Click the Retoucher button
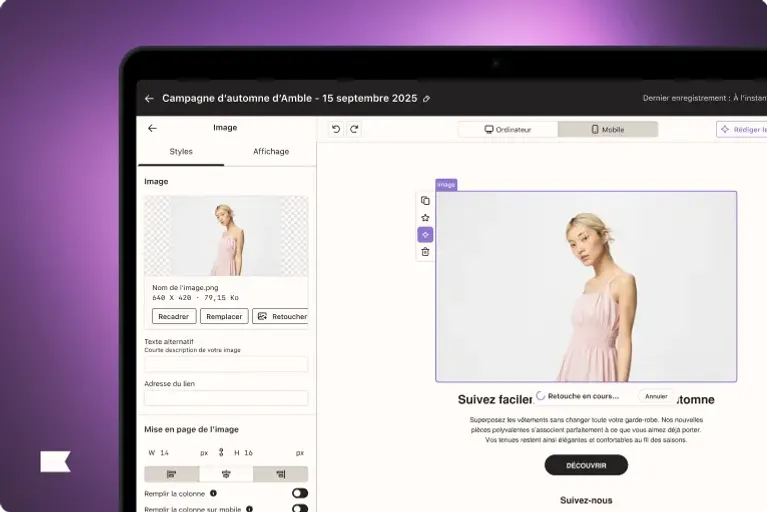Viewport: 767px width, 512px height. pyautogui.click(x=281, y=316)
